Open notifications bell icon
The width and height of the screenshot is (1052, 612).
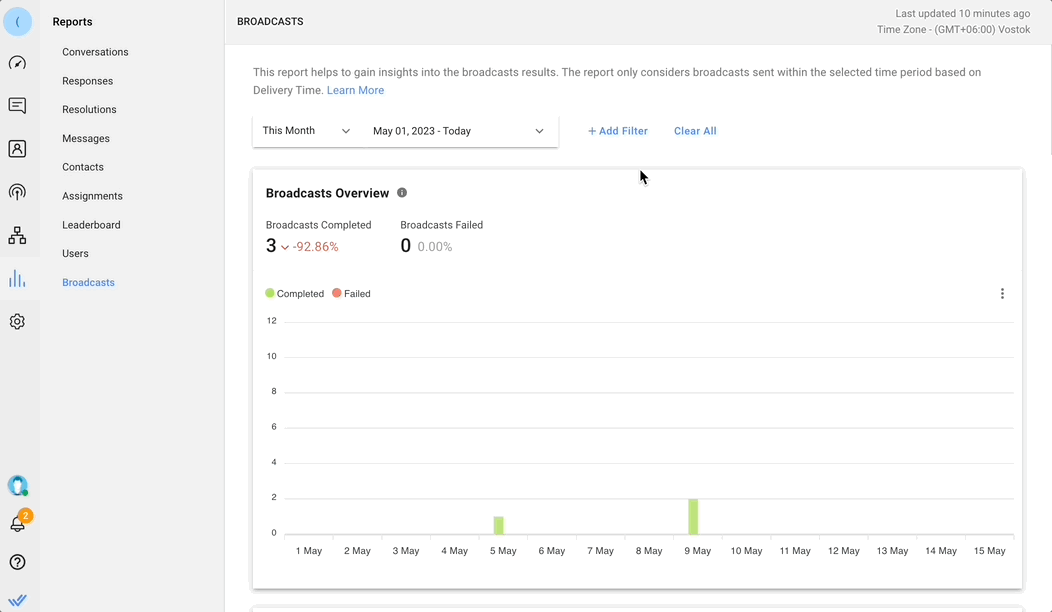[x=17, y=524]
